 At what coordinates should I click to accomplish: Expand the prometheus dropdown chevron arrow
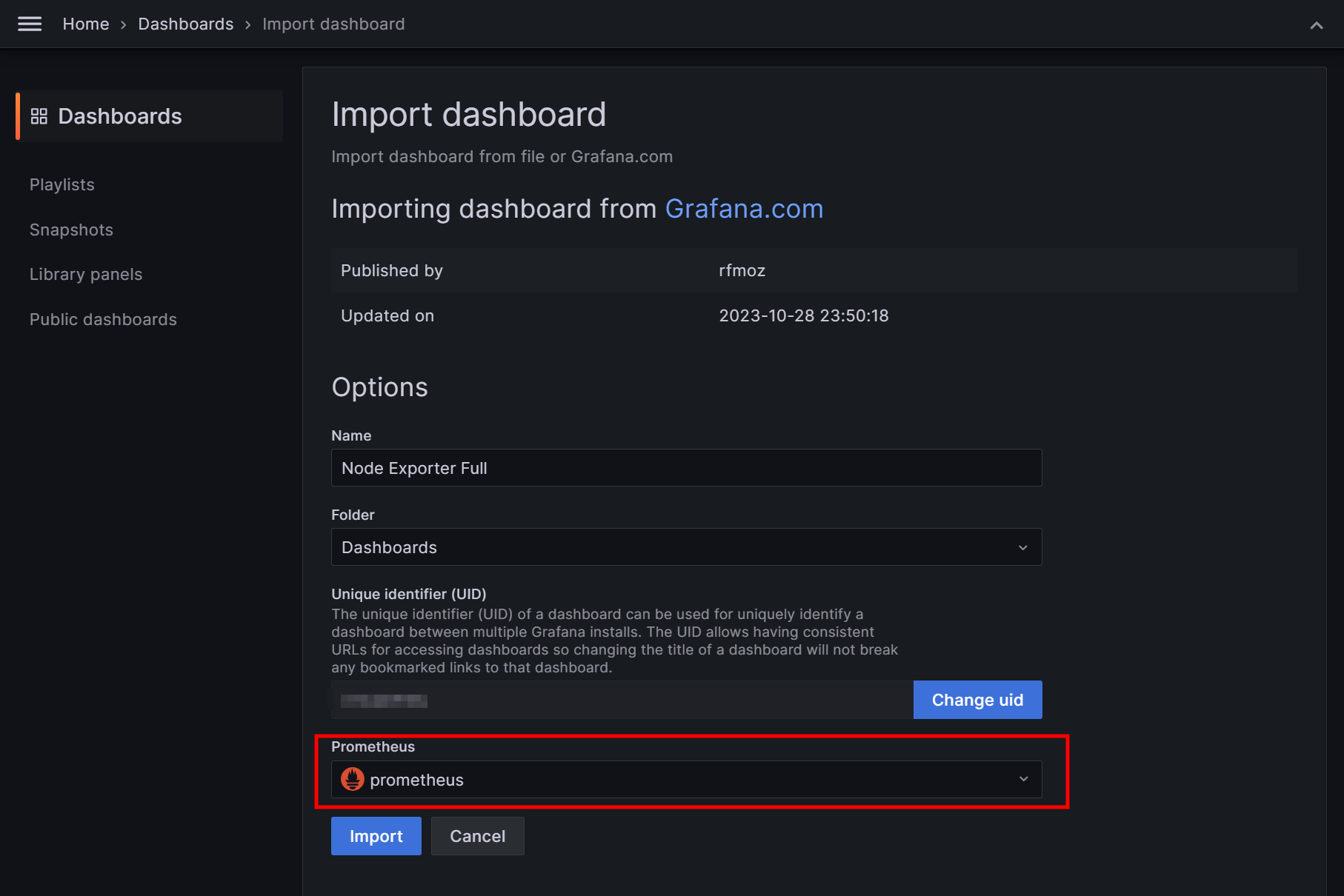pyautogui.click(x=1024, y=779)
